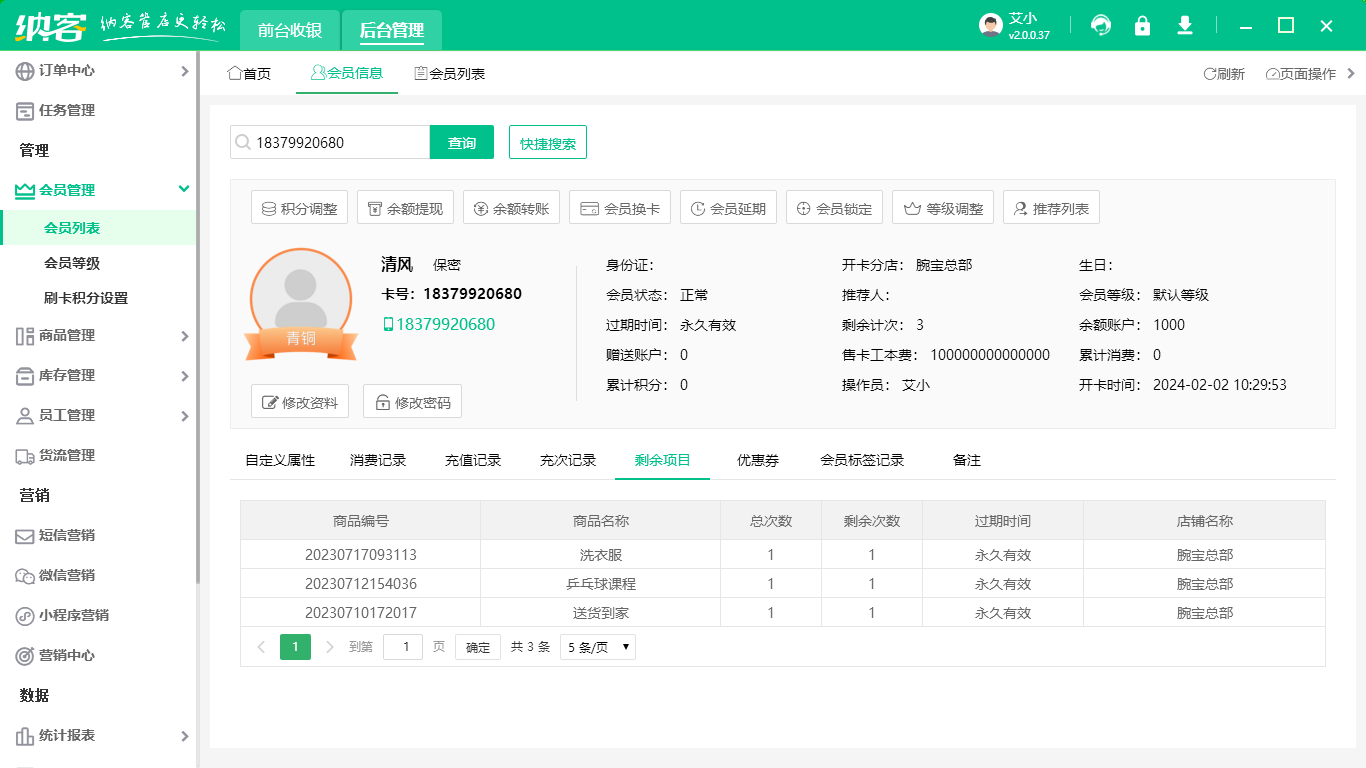Switch to the 前台收银 top tab
Screen dimensions: 1366x768
[x=290, y=30]
